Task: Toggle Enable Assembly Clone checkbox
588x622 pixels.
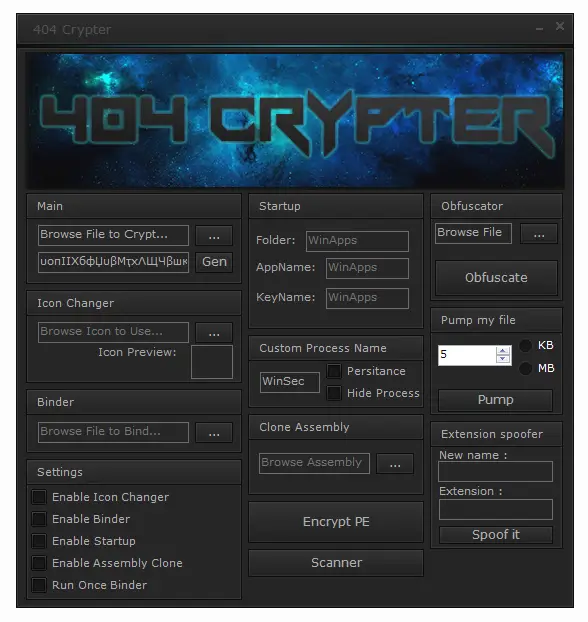Action: 39,562
